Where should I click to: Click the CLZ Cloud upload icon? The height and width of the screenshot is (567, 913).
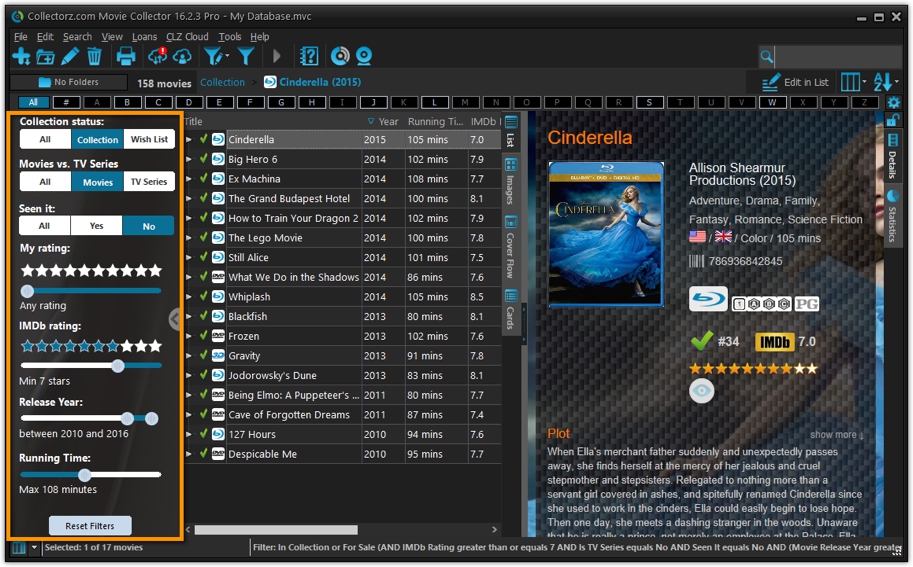pyautogui.click(x=183, y=57)
